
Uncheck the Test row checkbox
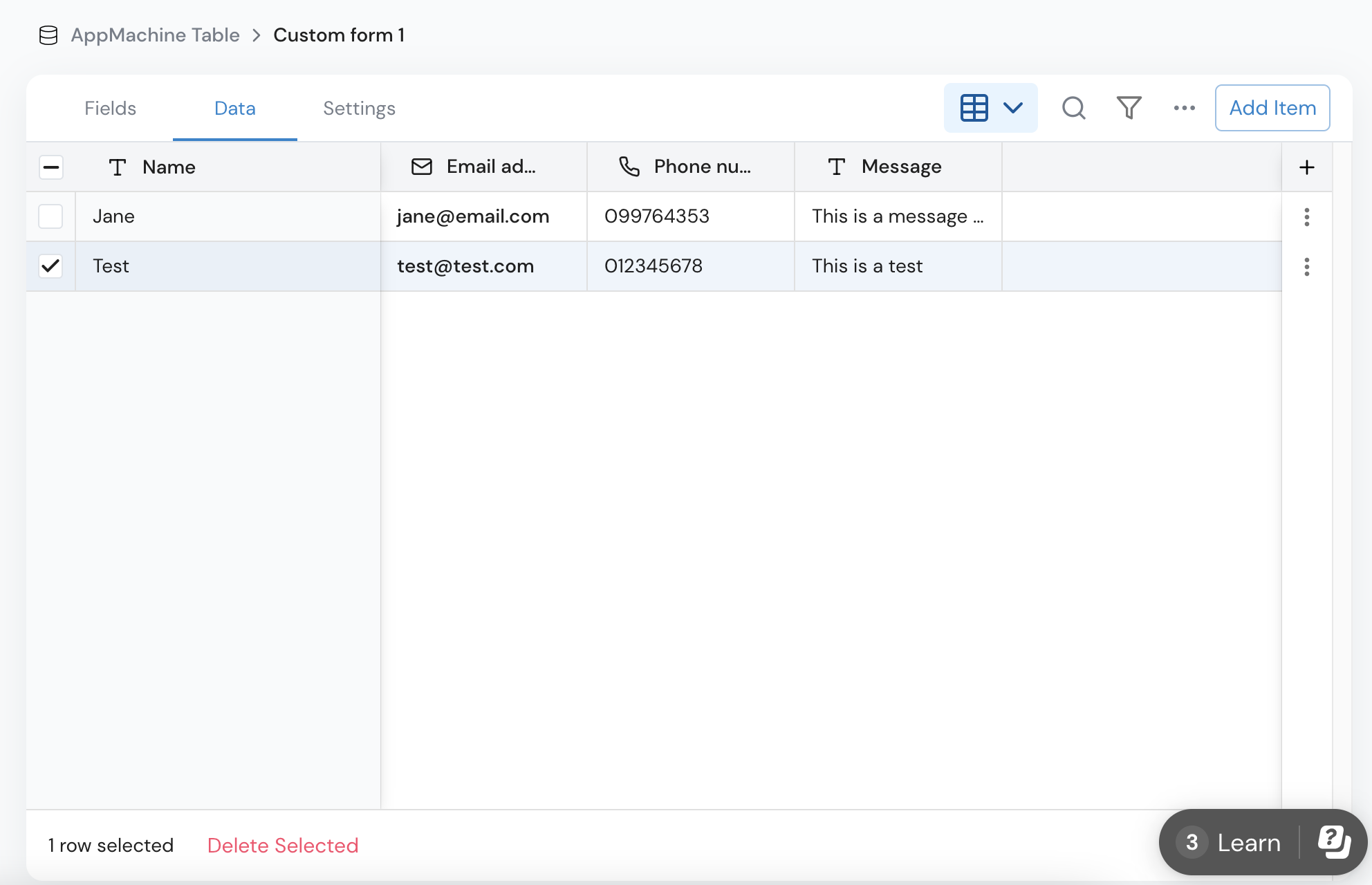click(x=50, y=266)
